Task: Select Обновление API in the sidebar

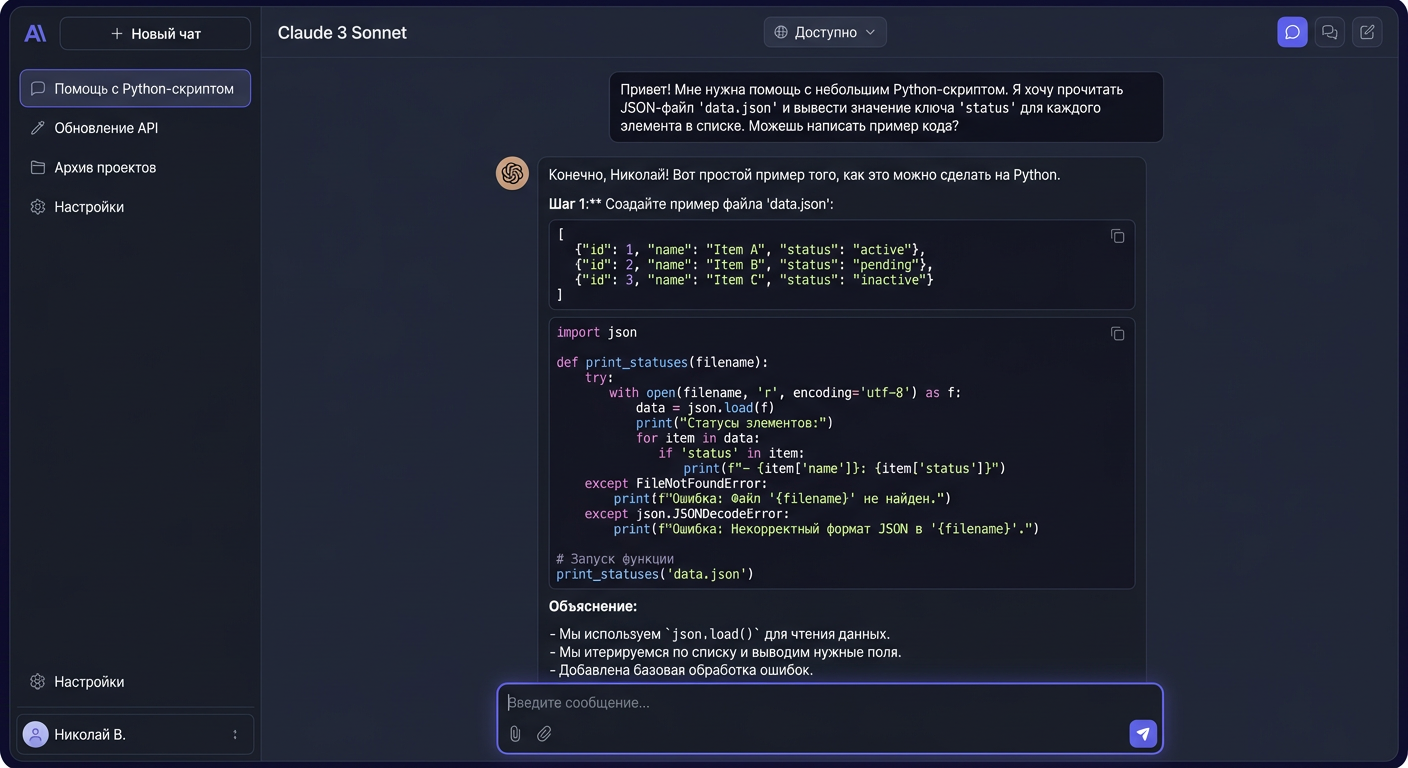Action: 106,128
